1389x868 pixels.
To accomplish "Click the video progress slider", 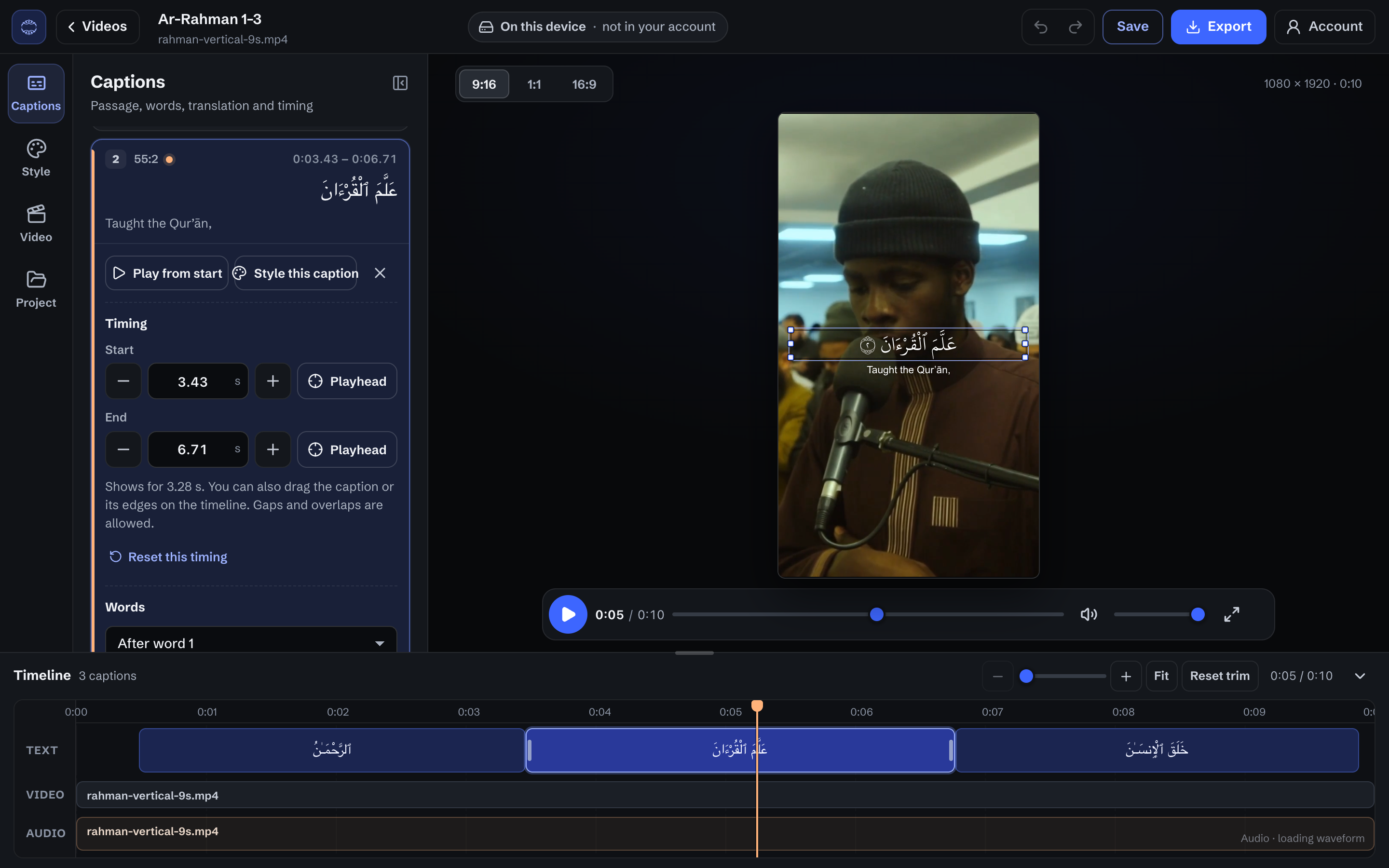I will 868,614.
